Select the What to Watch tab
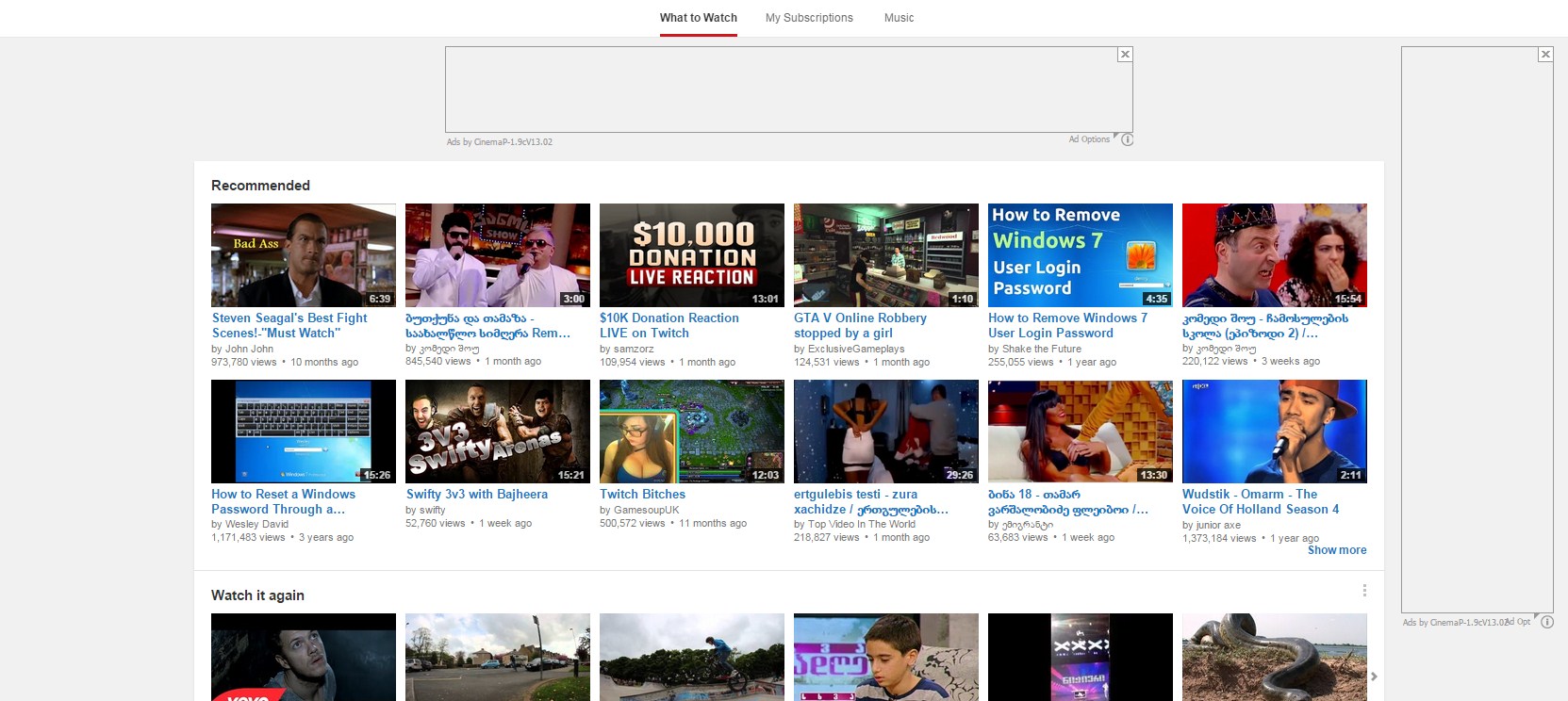This screenshot has width=1568, height=701. point(698,18)
